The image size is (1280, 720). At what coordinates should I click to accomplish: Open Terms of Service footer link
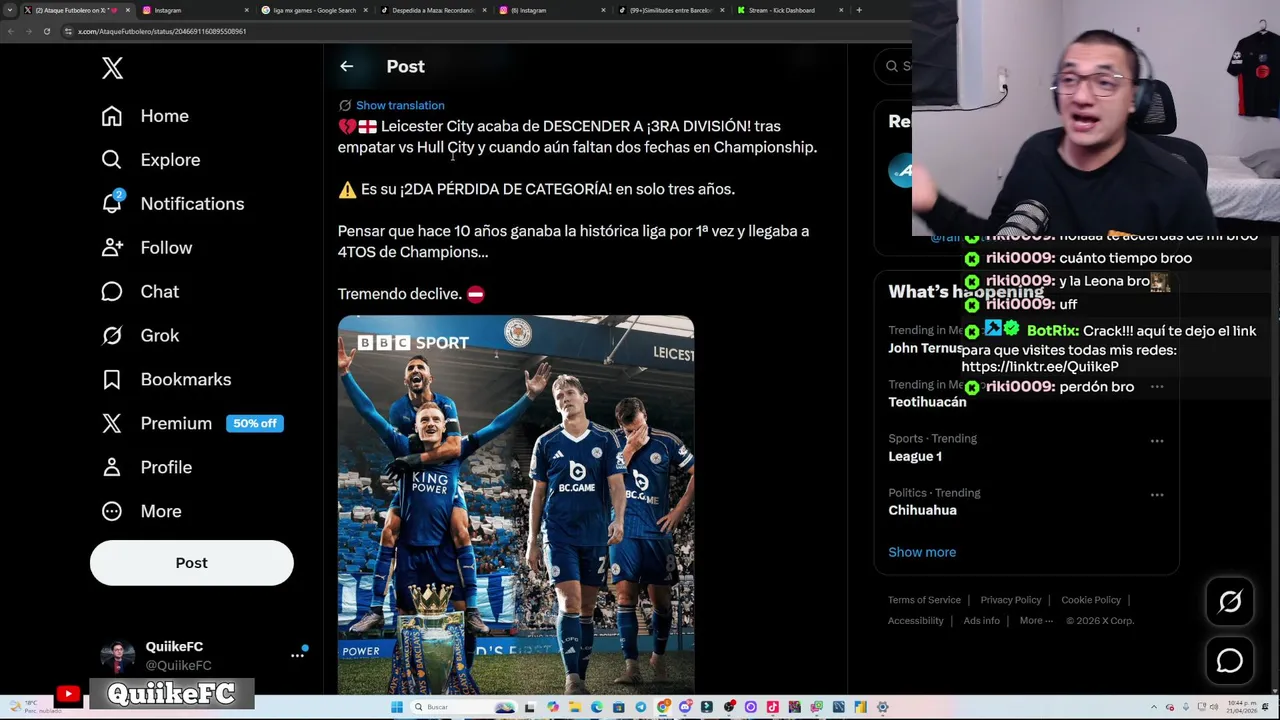coord(924,600)
